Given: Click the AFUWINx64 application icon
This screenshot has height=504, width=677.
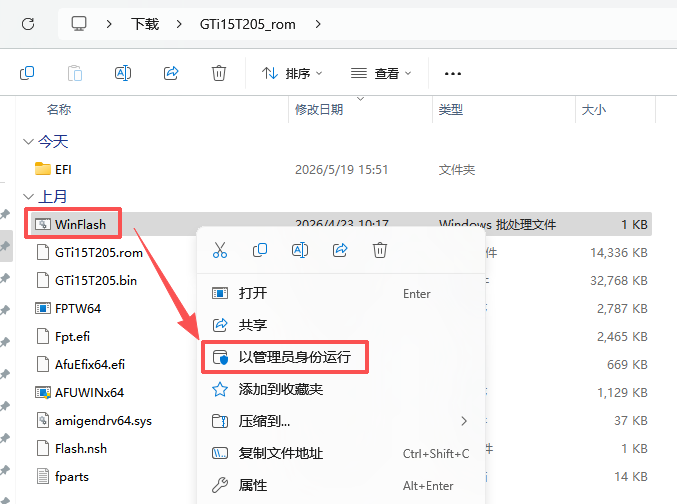Looking at the screenshot, I should point(43,392).
